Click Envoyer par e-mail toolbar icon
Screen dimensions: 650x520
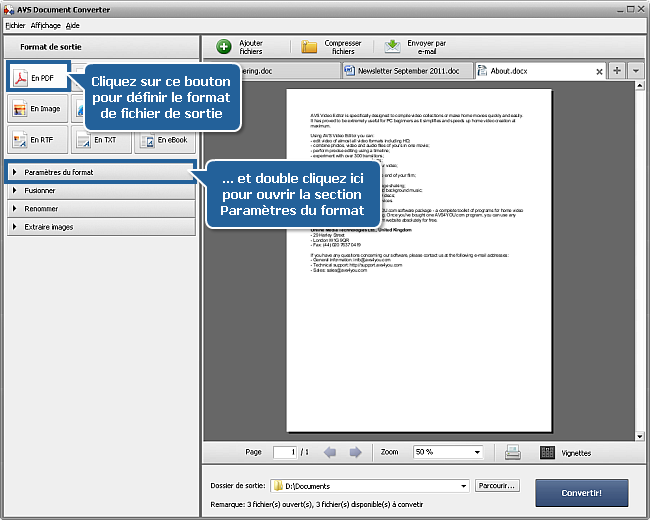(x=393, y=47)
